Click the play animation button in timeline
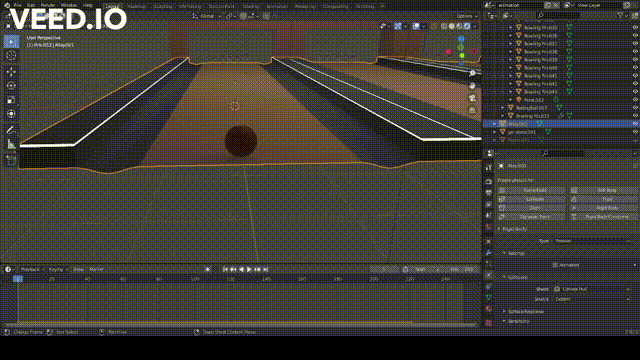Screen dimensions: 640x360 (x=249, y=269)
